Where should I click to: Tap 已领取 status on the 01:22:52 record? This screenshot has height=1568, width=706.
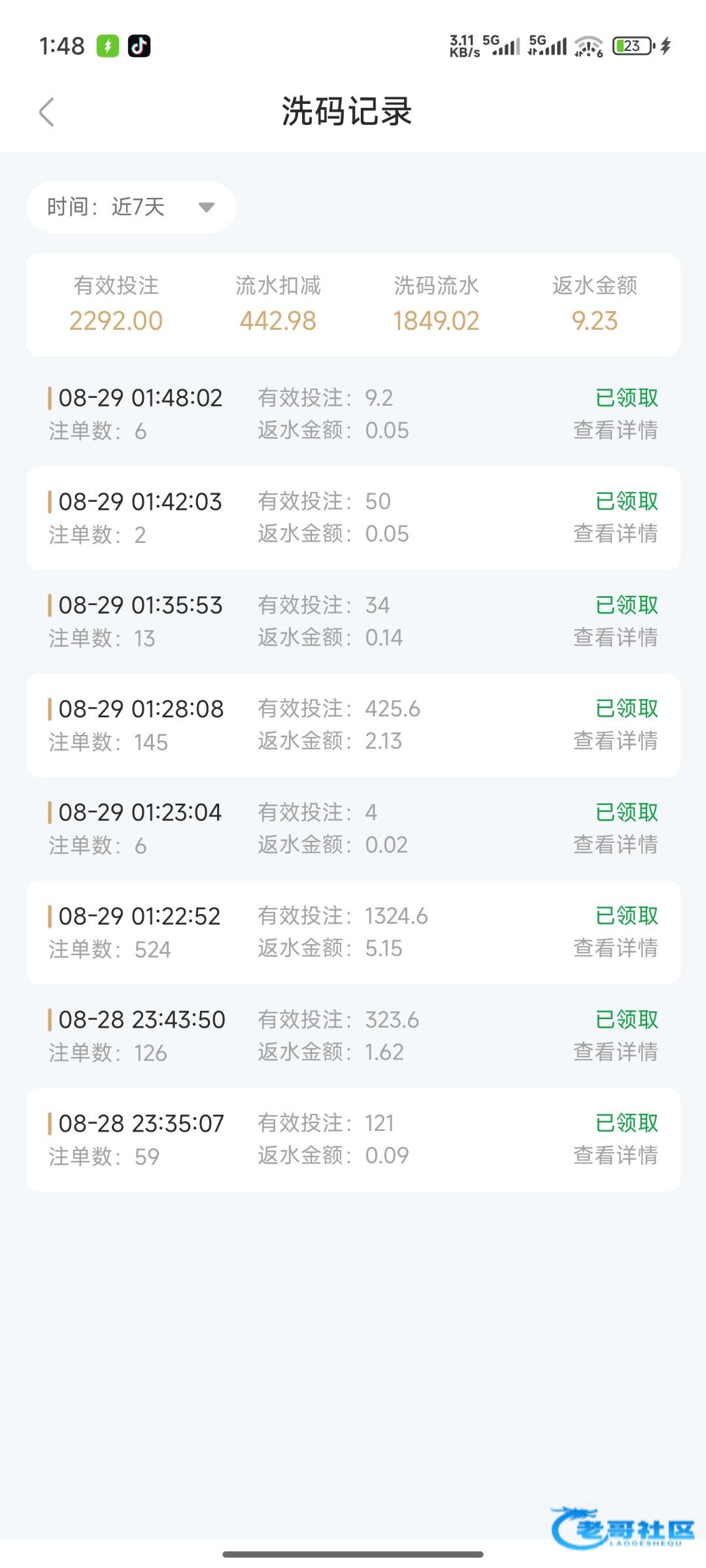pyautogui.click(x=626, y=915)
